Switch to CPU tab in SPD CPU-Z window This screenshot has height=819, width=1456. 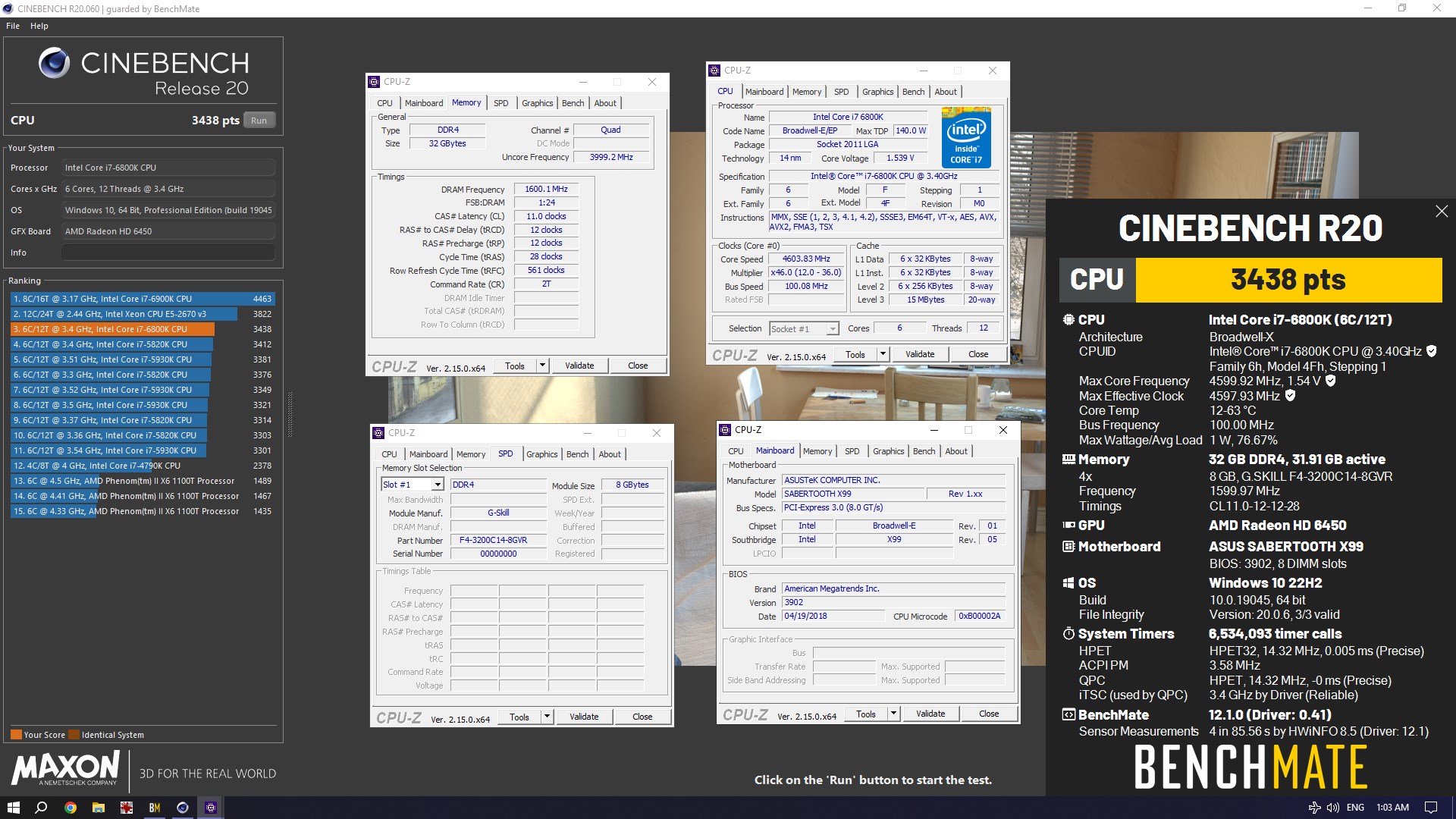click(x=389, y=454)
